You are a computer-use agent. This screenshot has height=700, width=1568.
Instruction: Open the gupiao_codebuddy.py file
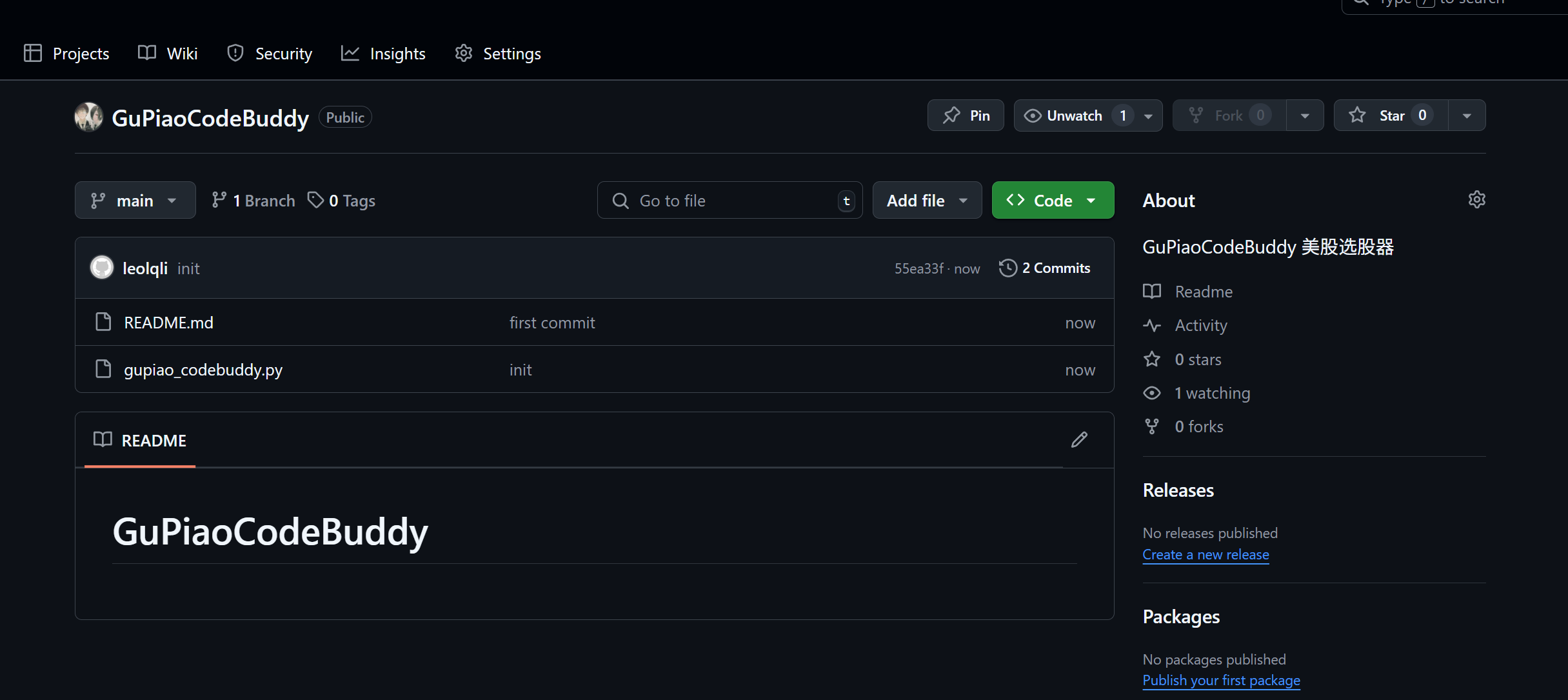tap(203, 370)
